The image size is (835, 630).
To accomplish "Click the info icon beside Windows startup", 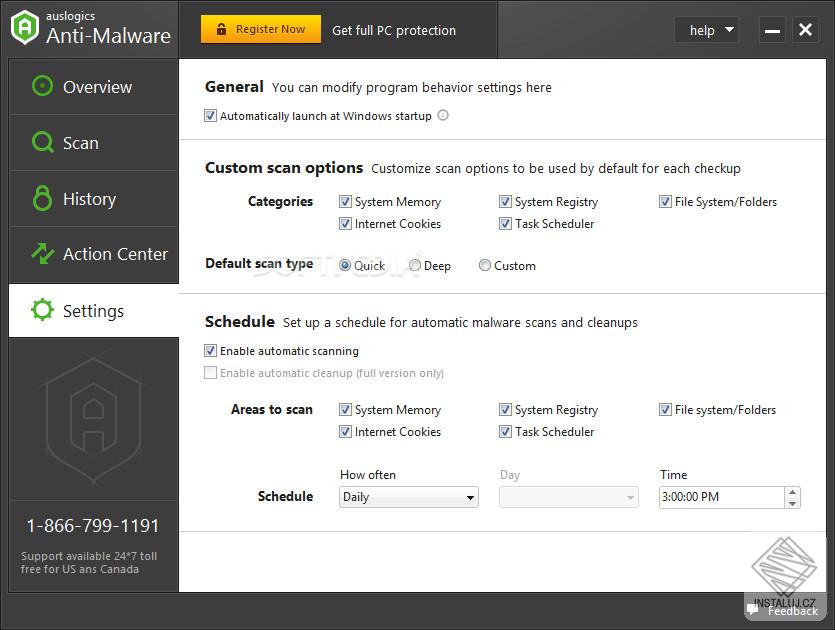I will (x=443, y=115).
